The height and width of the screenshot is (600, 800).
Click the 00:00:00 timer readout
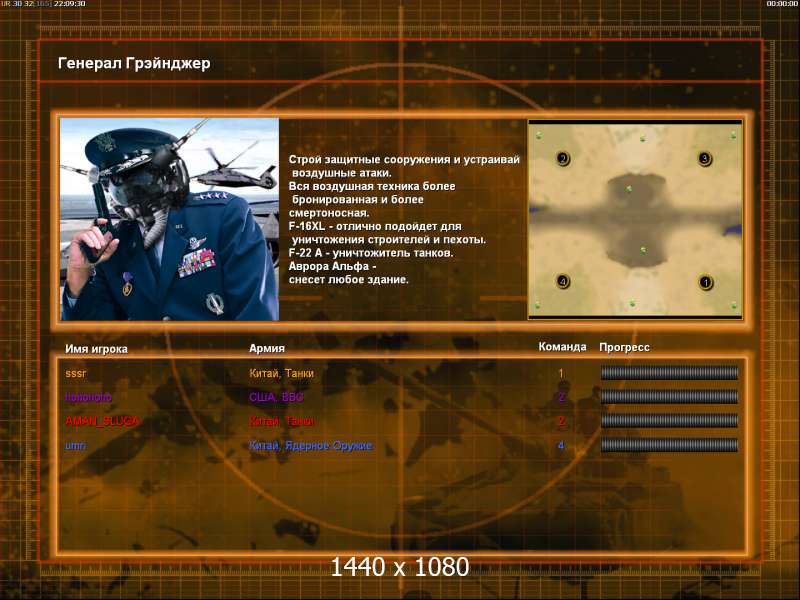[782, 4]
